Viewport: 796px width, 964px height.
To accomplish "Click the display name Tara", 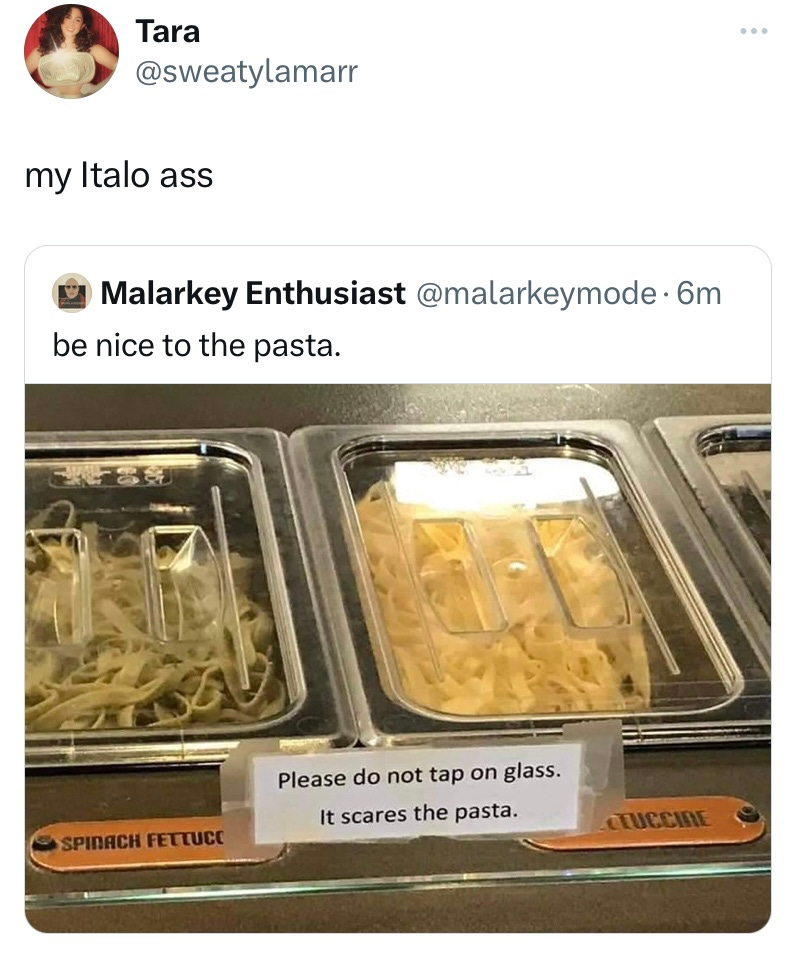I will [168, 31].
